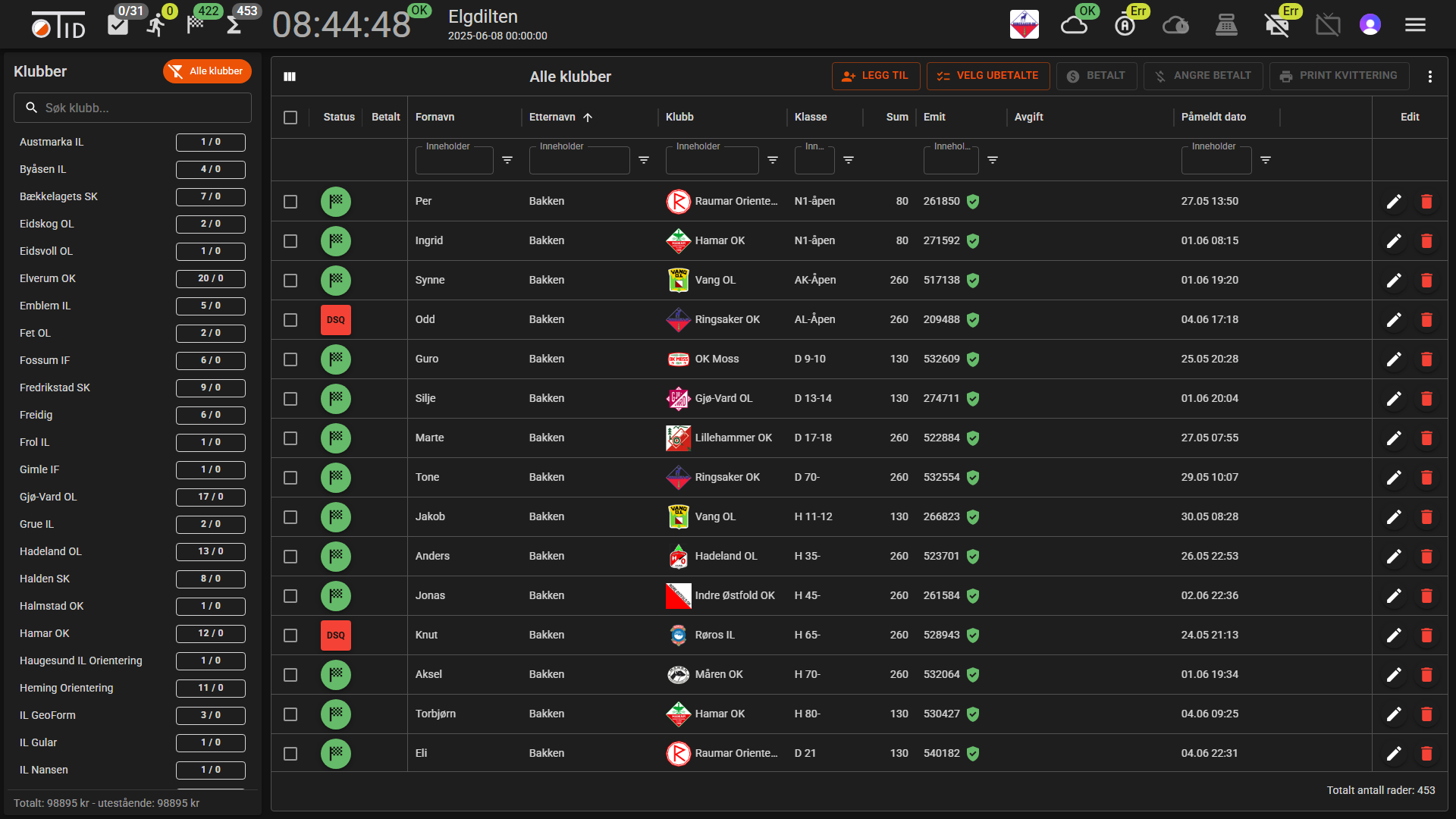Click the finish flag counter icon 422
Screen dimensions: 1456x819
point(196,24)
